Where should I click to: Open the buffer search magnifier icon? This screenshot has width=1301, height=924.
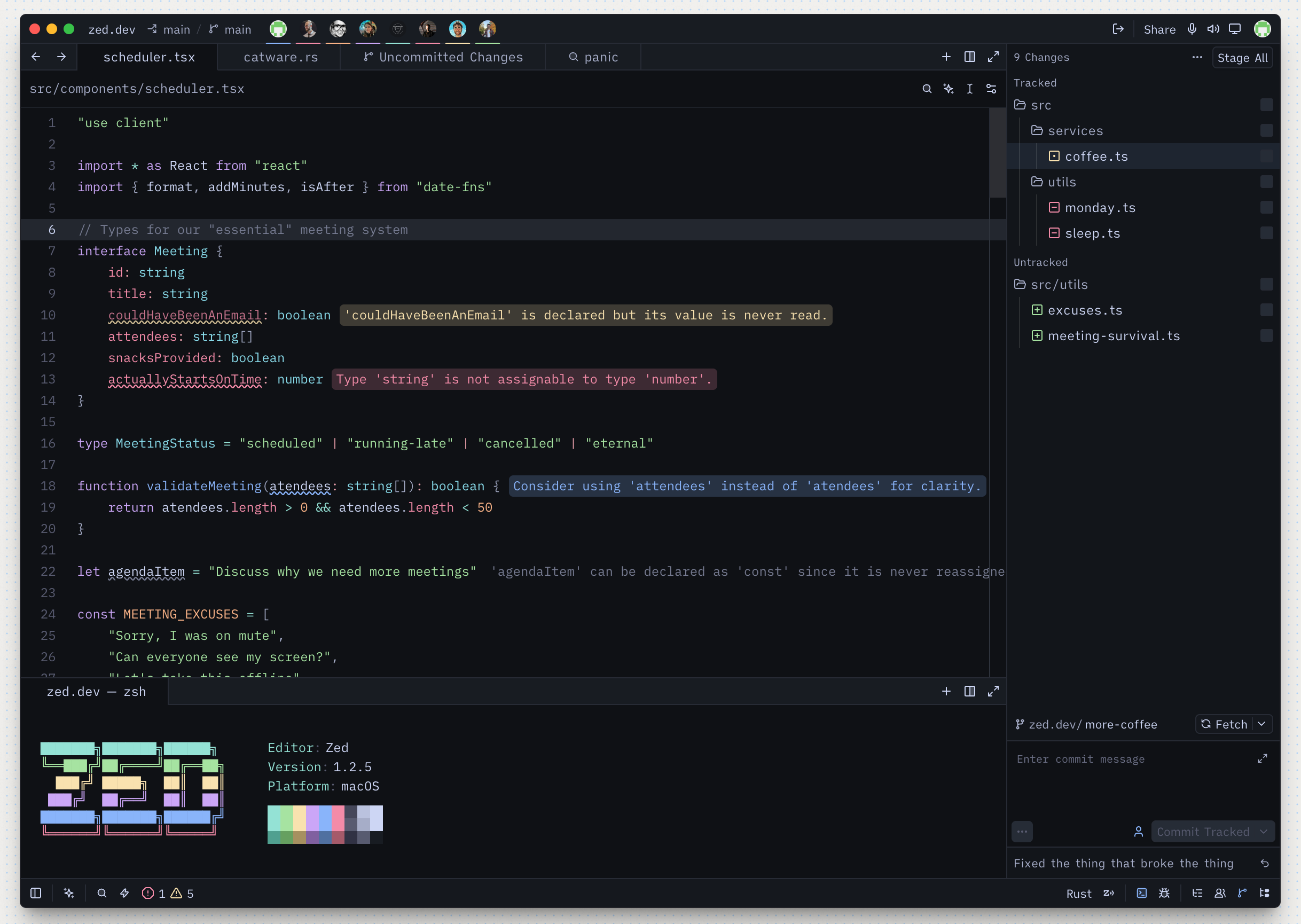(x=927, y=89)
